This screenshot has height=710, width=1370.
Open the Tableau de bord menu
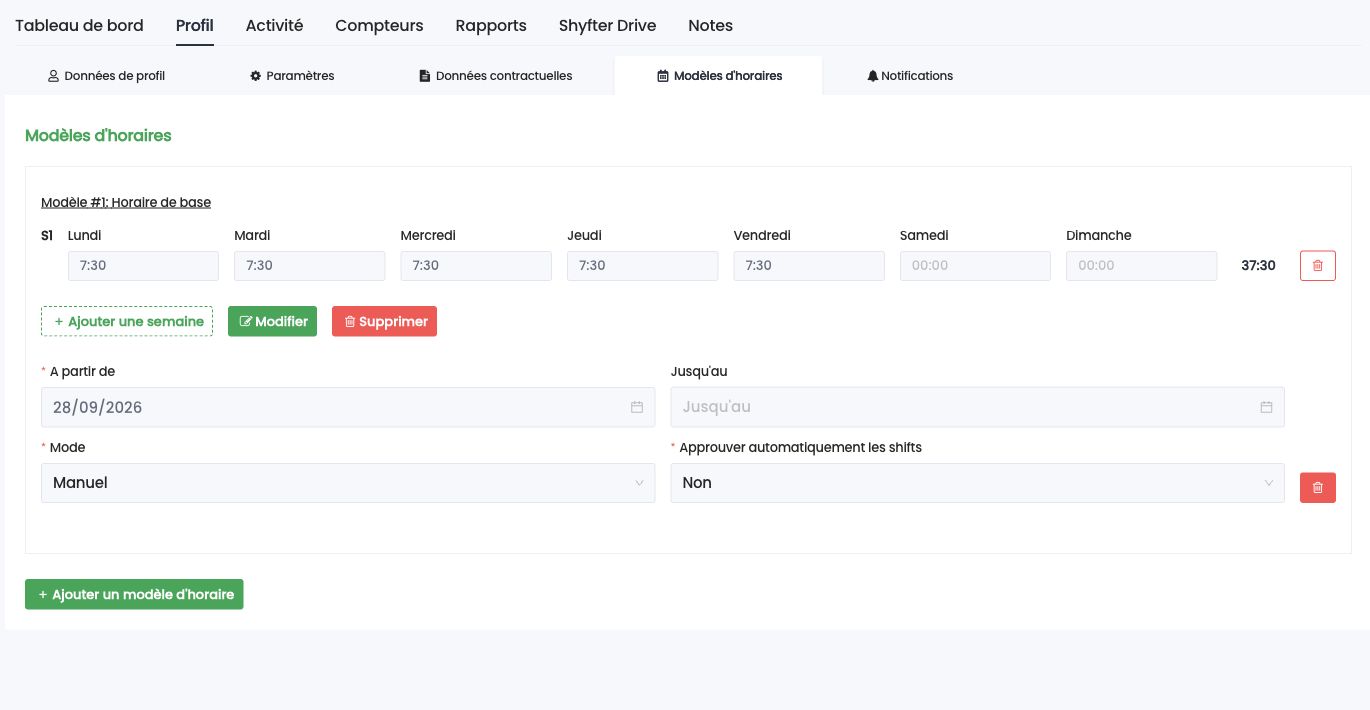coord(79,26)
